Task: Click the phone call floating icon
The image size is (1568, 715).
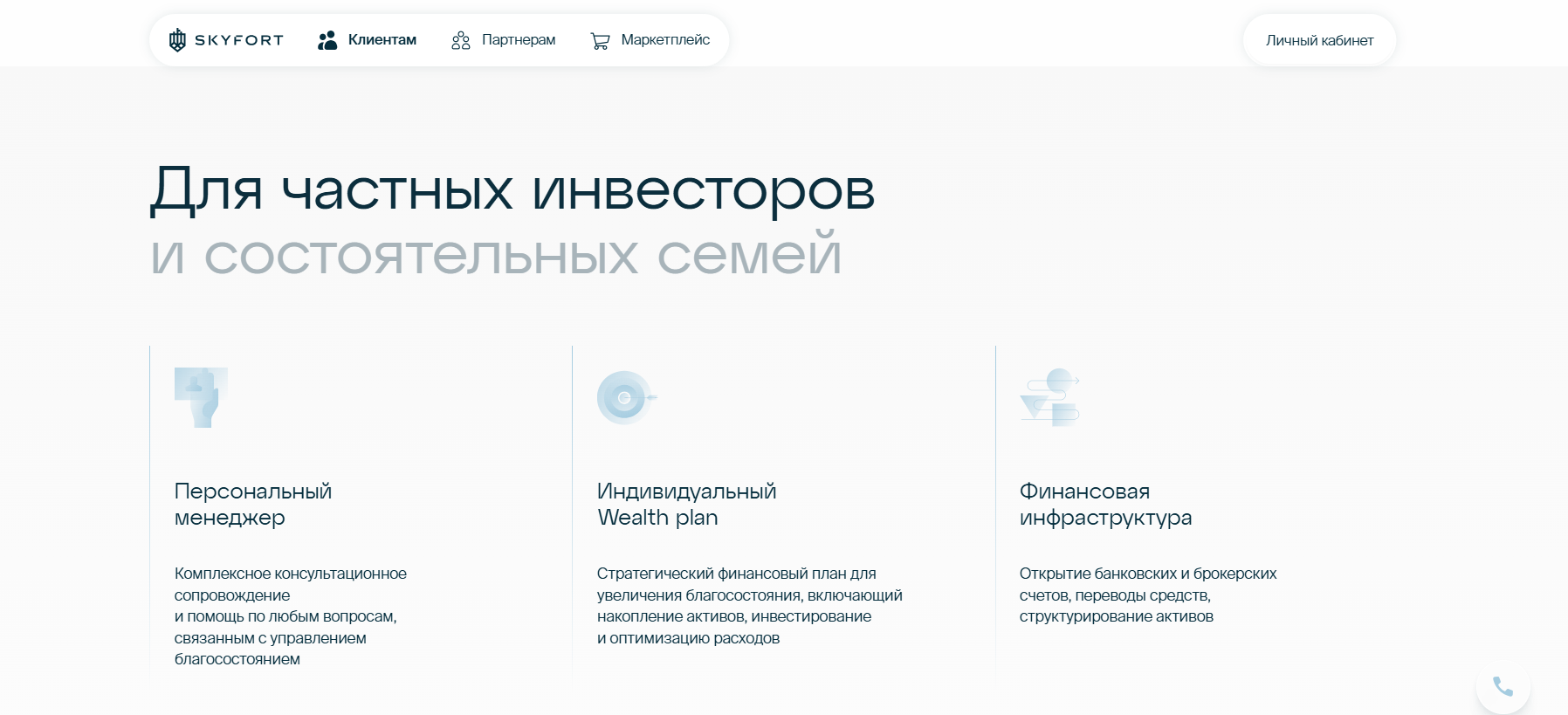Action: tap(1503, 687)
